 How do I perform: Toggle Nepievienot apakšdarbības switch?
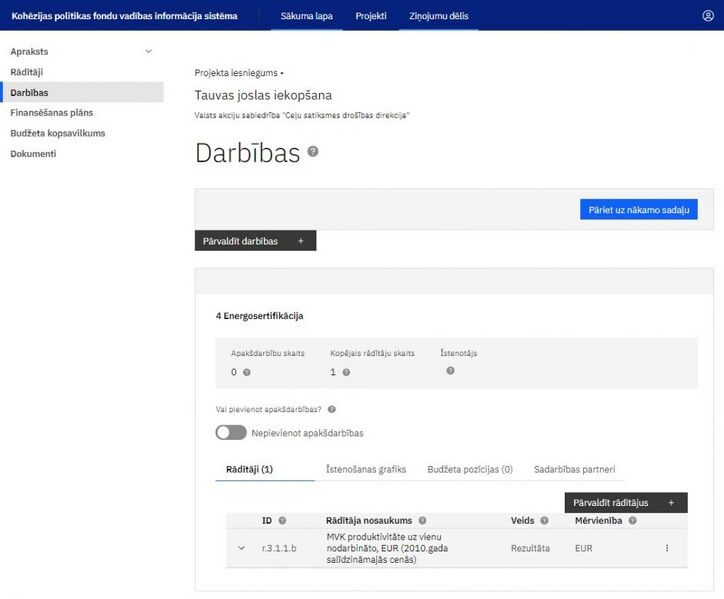pos(231,433)
